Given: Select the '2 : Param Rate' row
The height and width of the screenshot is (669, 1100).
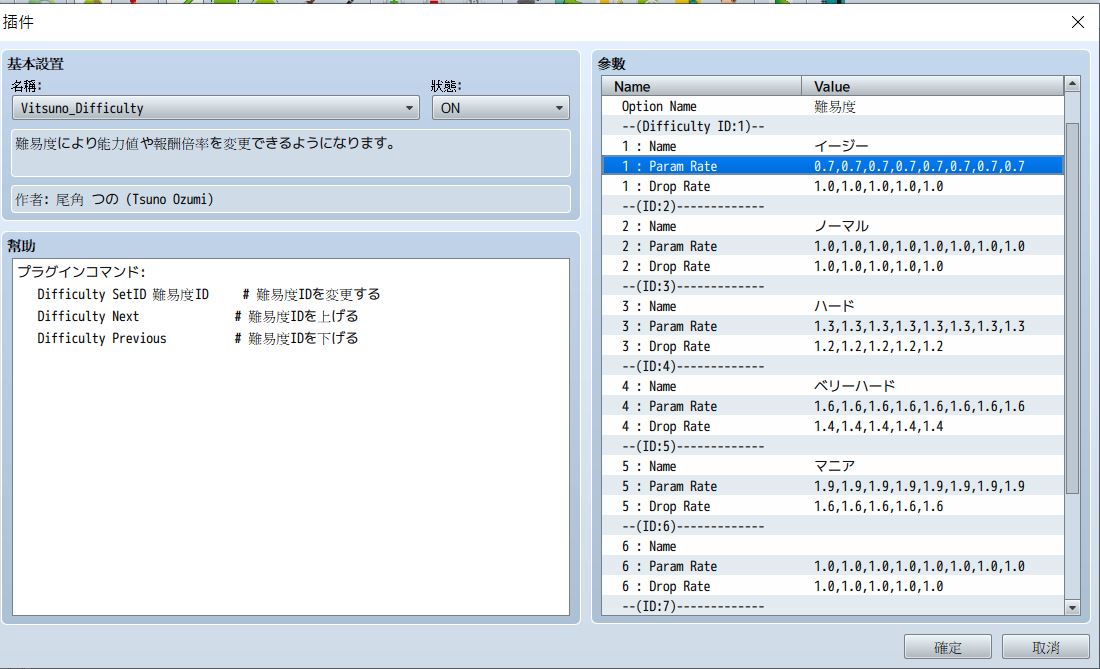Looking at the screenshot, I should point(833,246).
